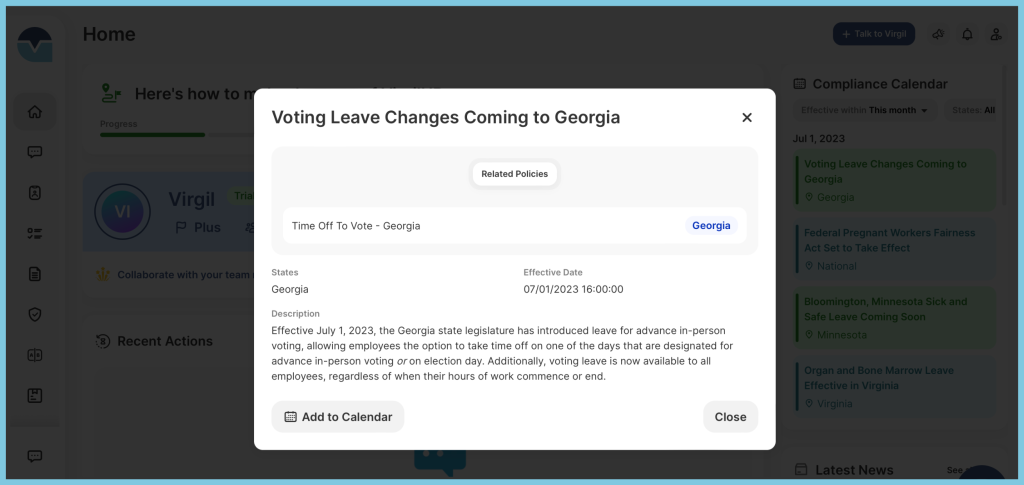Select the Related Policies tab

515,174
